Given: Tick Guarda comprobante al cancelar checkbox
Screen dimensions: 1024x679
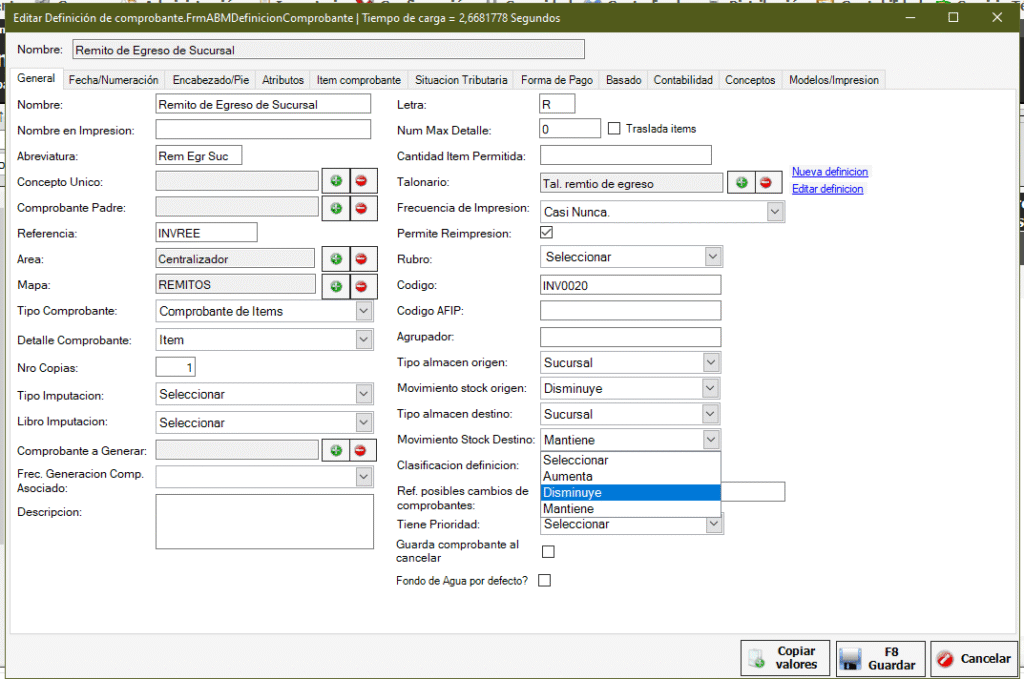Looking at the screenshot, I should pos(548,551).
